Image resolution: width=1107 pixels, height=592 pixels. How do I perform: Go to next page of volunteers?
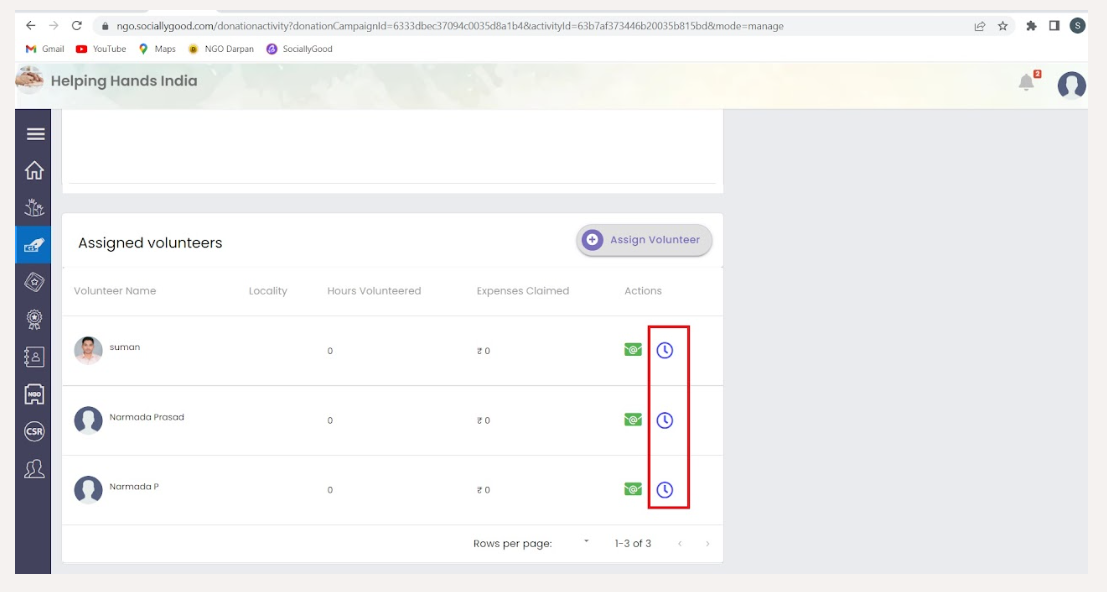707,543
